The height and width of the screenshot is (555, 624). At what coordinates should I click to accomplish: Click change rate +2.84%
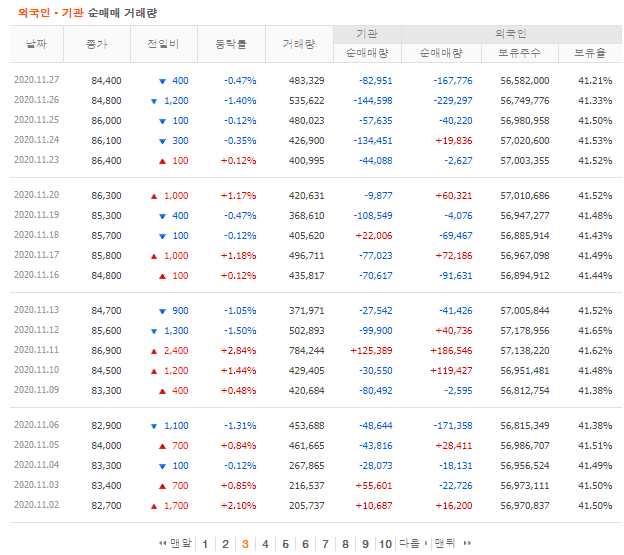238,351
